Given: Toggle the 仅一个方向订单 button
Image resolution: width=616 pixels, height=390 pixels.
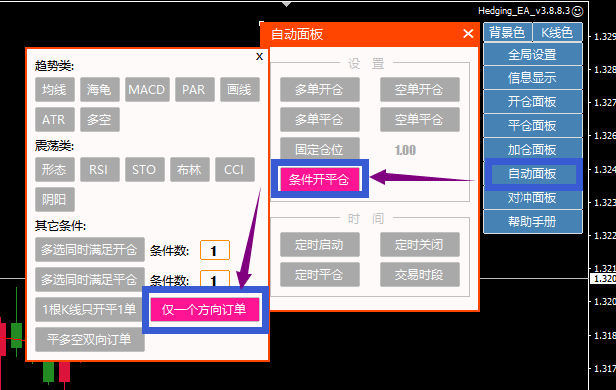Looking at the screenshot, I should pyautogui.click(x=205, y=309).
